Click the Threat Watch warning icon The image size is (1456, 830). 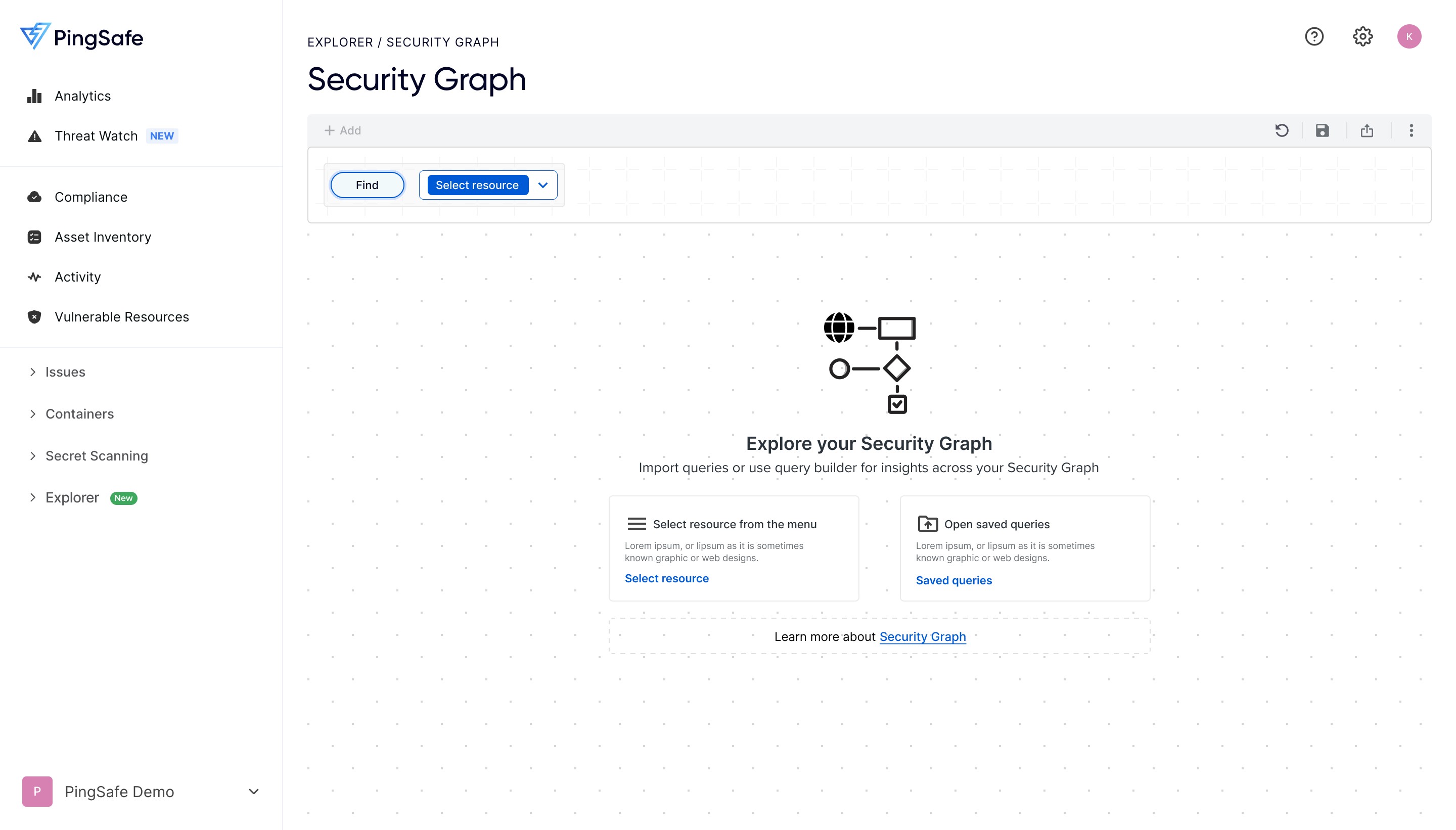coord(34,135)
